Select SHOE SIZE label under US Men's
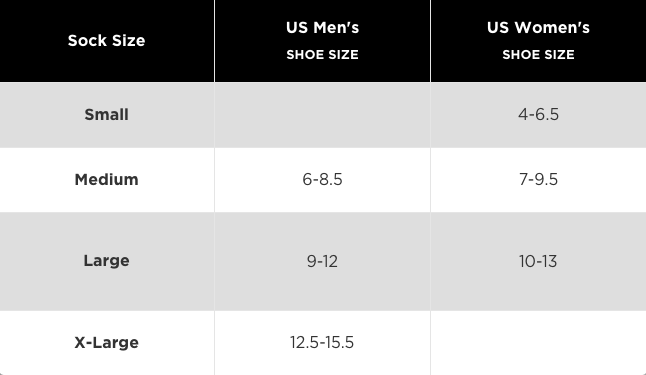The image size is (646, 375). (x=323, y=55)
